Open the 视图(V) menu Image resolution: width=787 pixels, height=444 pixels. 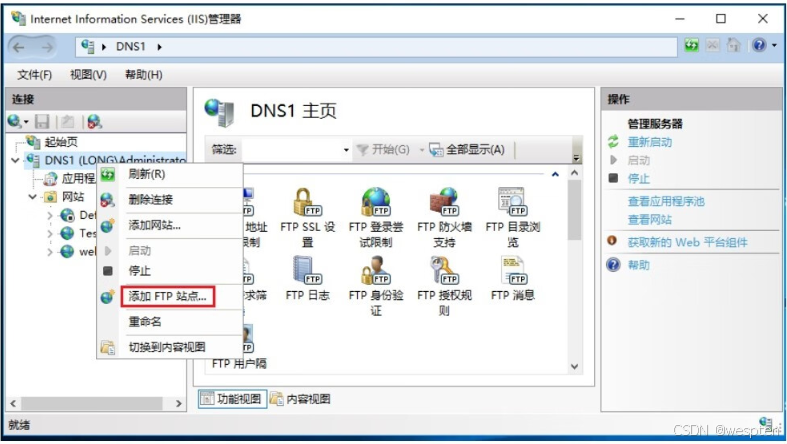tap(88, 75)
